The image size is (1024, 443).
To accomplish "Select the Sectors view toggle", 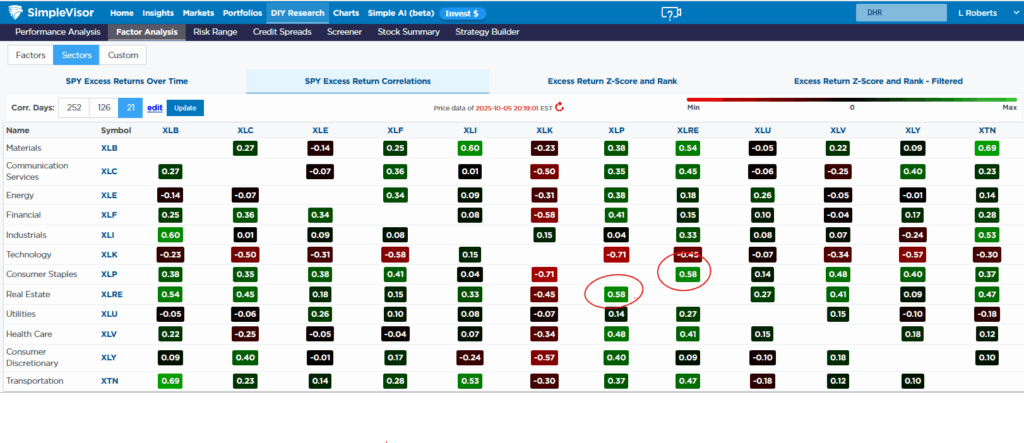I will (x=76, y=56).
